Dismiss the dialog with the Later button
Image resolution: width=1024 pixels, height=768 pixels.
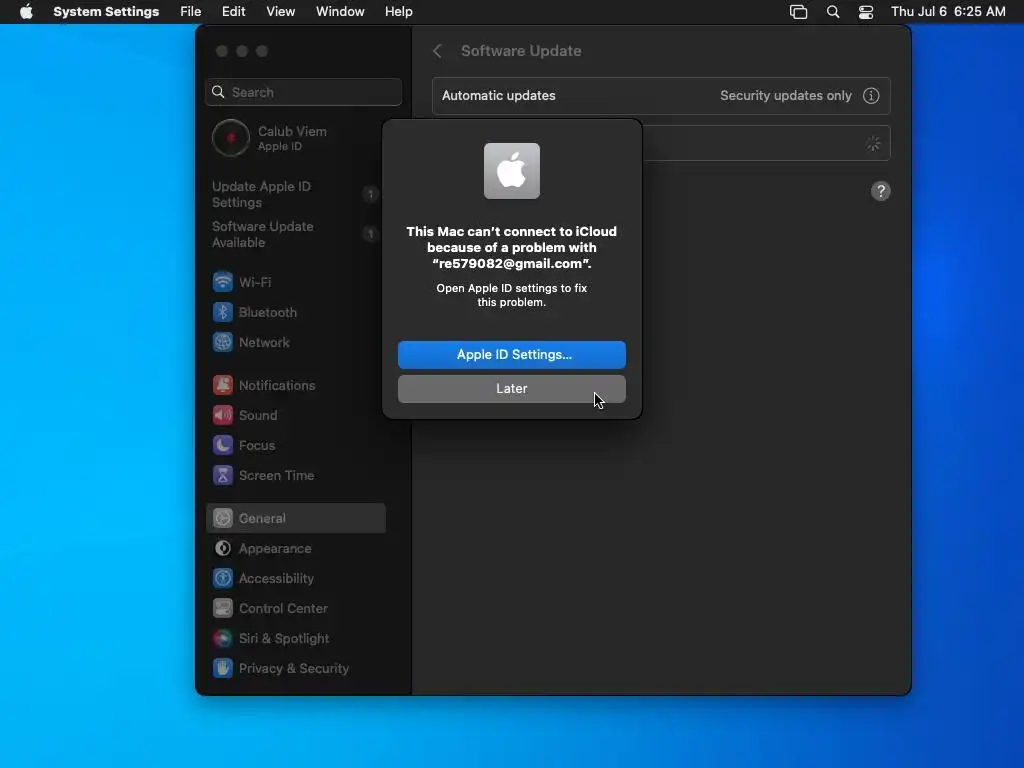coord(511,389)
